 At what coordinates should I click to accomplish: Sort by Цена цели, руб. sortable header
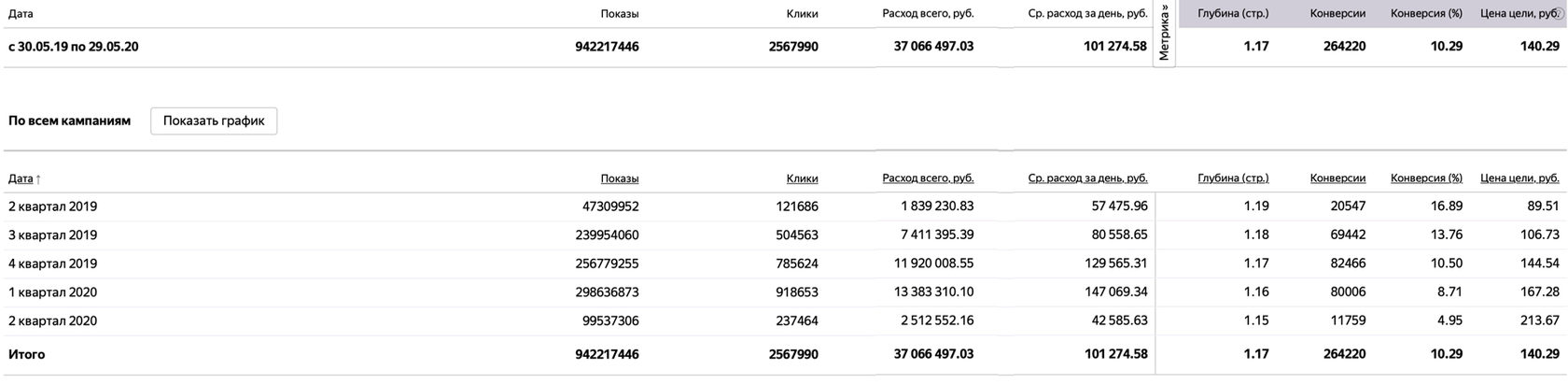[1519, 178]
